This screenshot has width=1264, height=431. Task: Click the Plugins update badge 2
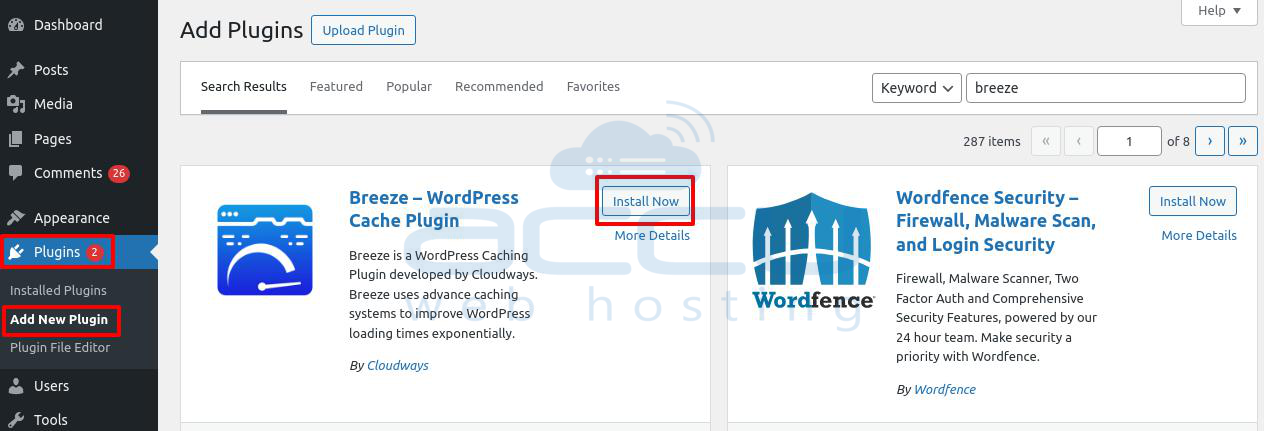(x=94, y=252)
